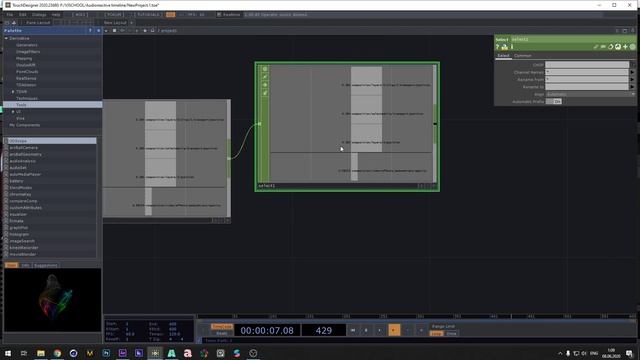640x360 pixels.
Task: Toggle the Automatic Prefix switch
Action: pyautogui.click(x=554, y=101)
